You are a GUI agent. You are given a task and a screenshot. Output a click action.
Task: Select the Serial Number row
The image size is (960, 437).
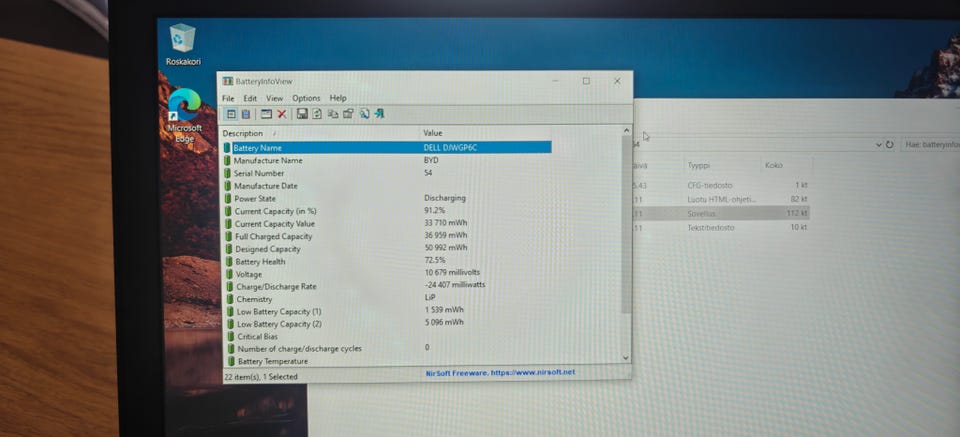pyautogui.click(x=388, y=173)
